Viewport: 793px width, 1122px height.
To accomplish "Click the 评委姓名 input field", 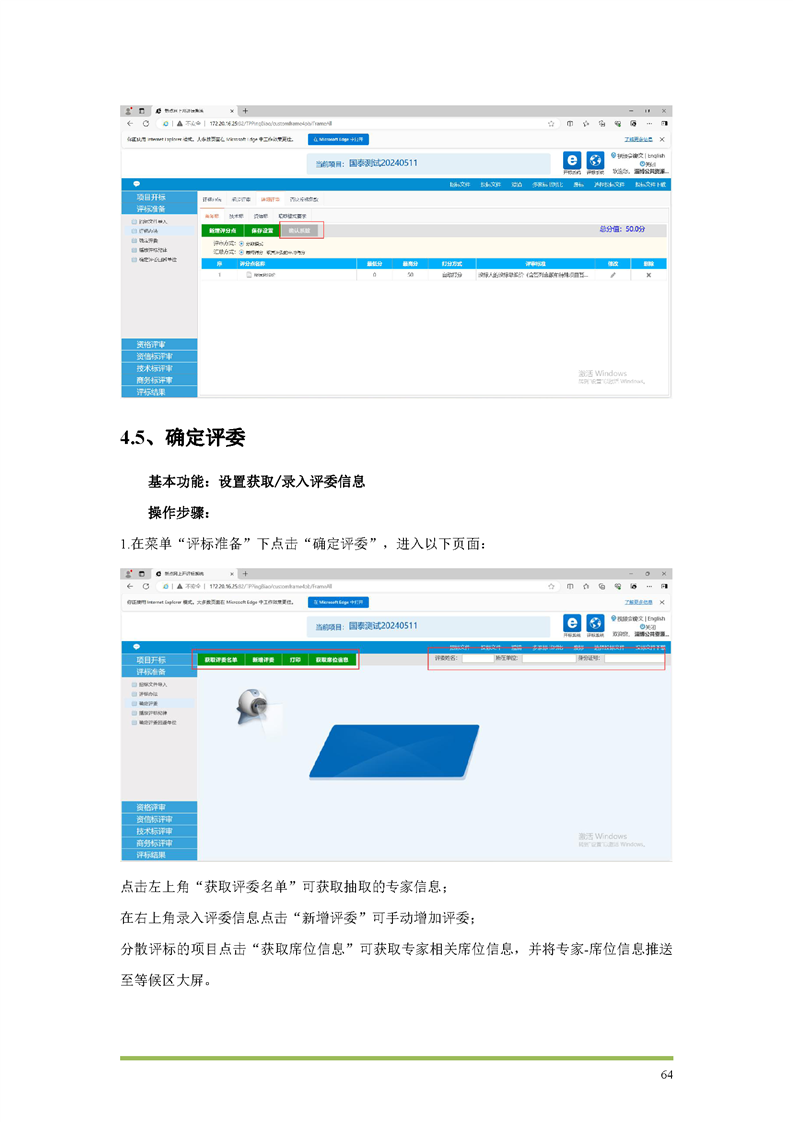I will coord(475,659).
